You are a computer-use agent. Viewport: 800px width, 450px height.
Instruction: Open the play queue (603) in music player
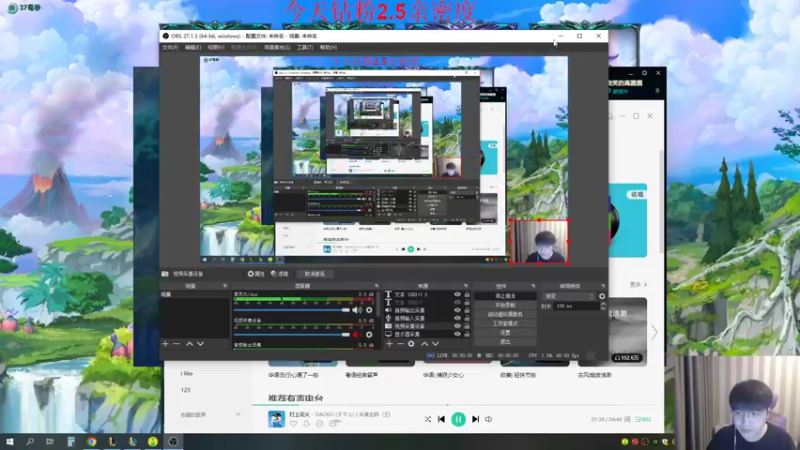[x=643, y=419]
